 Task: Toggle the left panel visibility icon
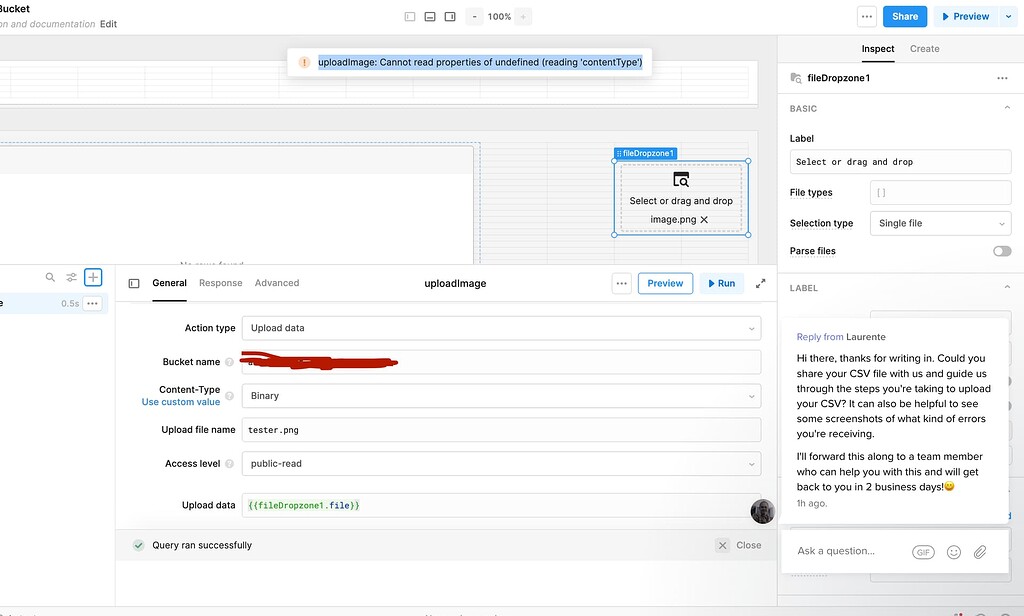point(410,16)
